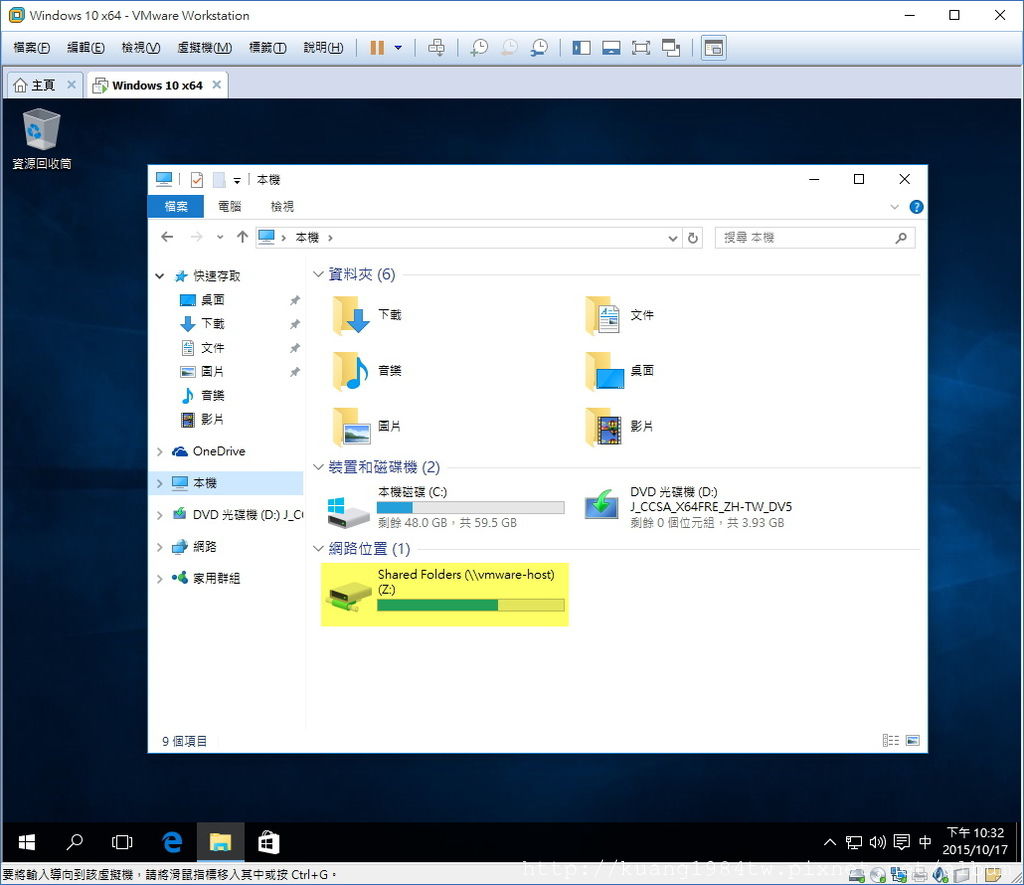
Task: Go up one folder level arrow
Action: click(x=242, y=237)
